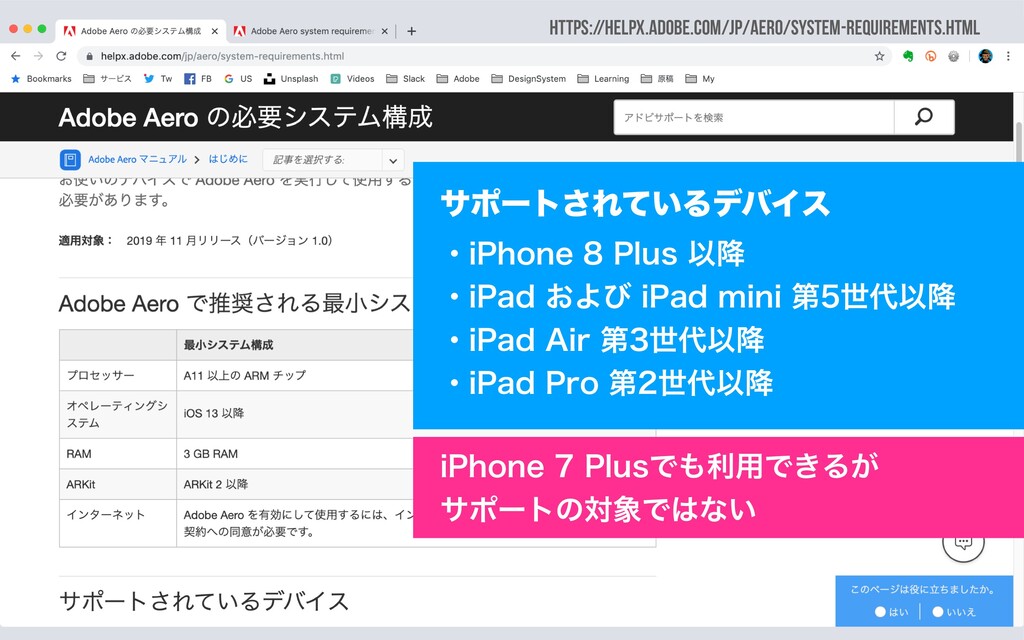Image resolution: width=1024 pixels, height=640 pixels.
Task: Click the 3 GB RAM cell
Action: click(x=210, y=454)
